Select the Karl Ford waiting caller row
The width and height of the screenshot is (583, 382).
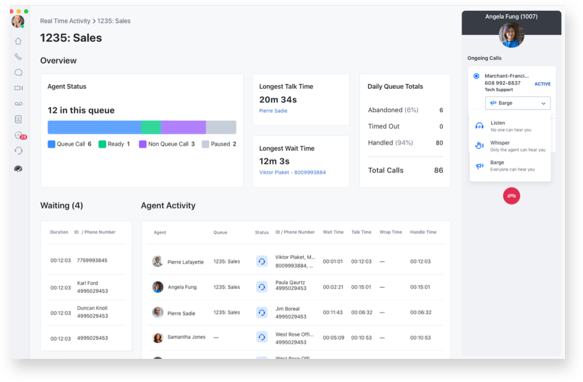pyautogui.click(x=86, y=287)
